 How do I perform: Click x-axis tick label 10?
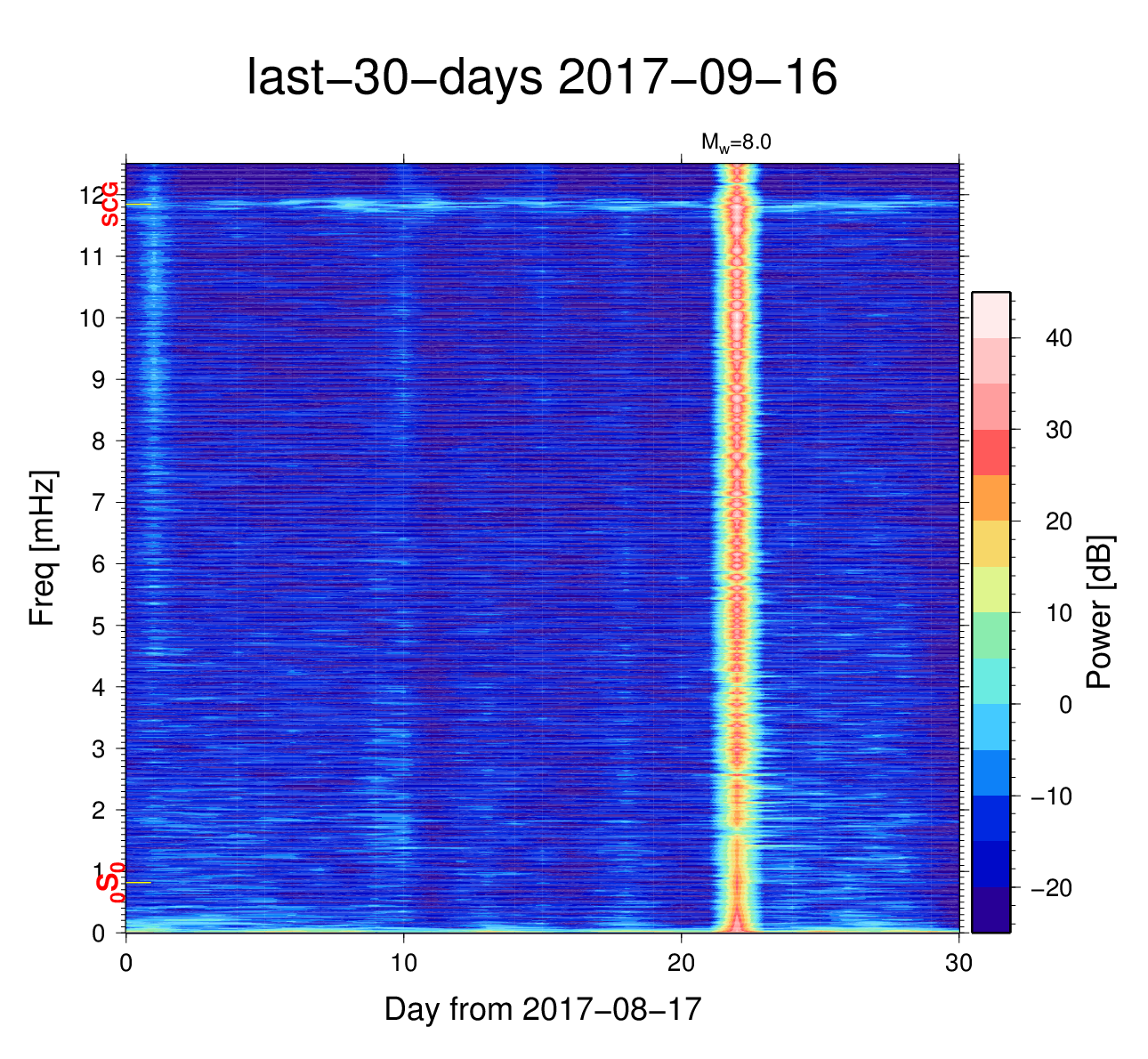tap(404, 963)
